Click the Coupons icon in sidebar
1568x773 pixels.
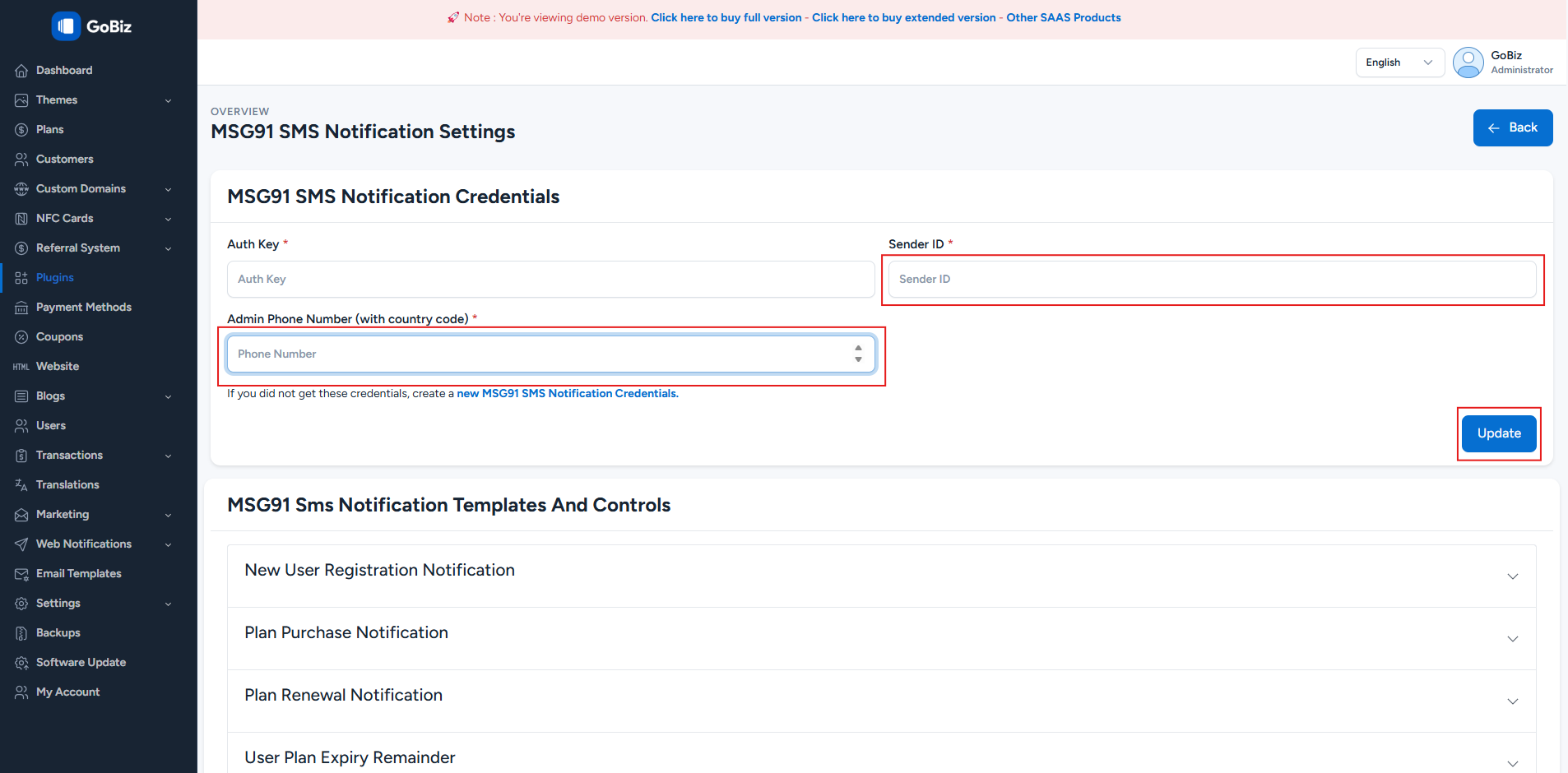(x=21, y=337)
